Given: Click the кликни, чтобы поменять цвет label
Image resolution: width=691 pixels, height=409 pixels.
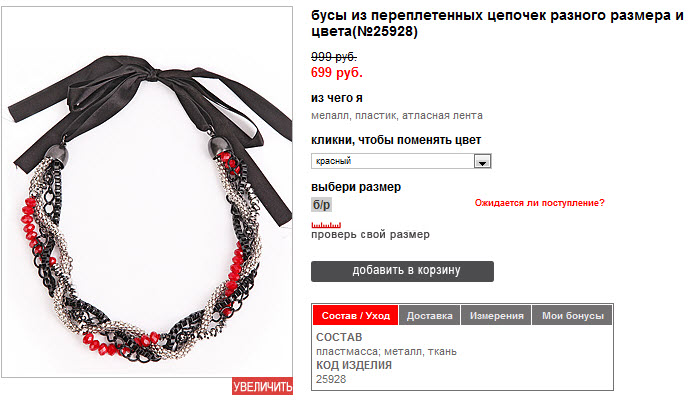Looking at the screenshot, I should (x=396, y=140).
